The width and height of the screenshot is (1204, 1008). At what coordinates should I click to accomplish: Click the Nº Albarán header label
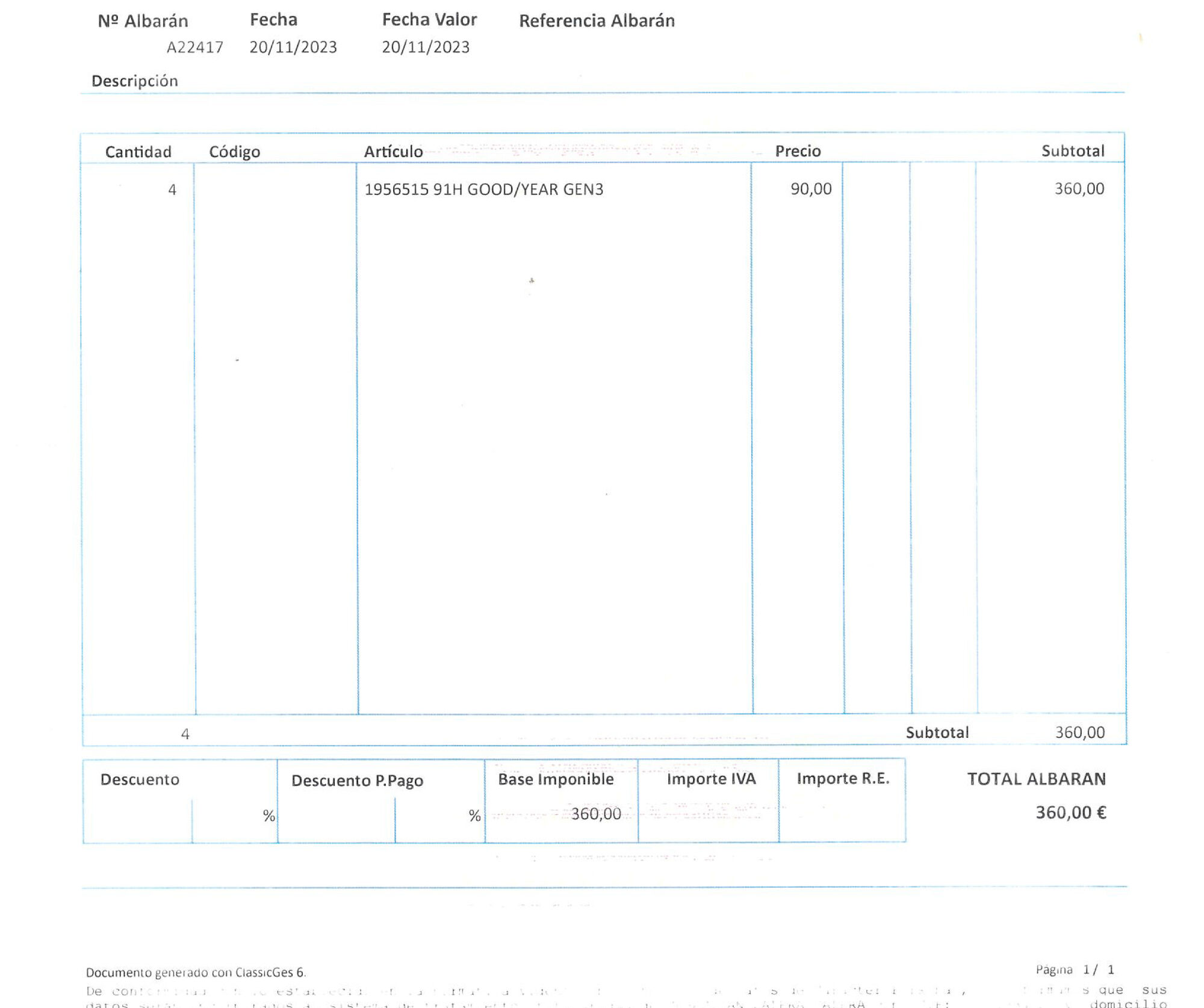(143, 21)
